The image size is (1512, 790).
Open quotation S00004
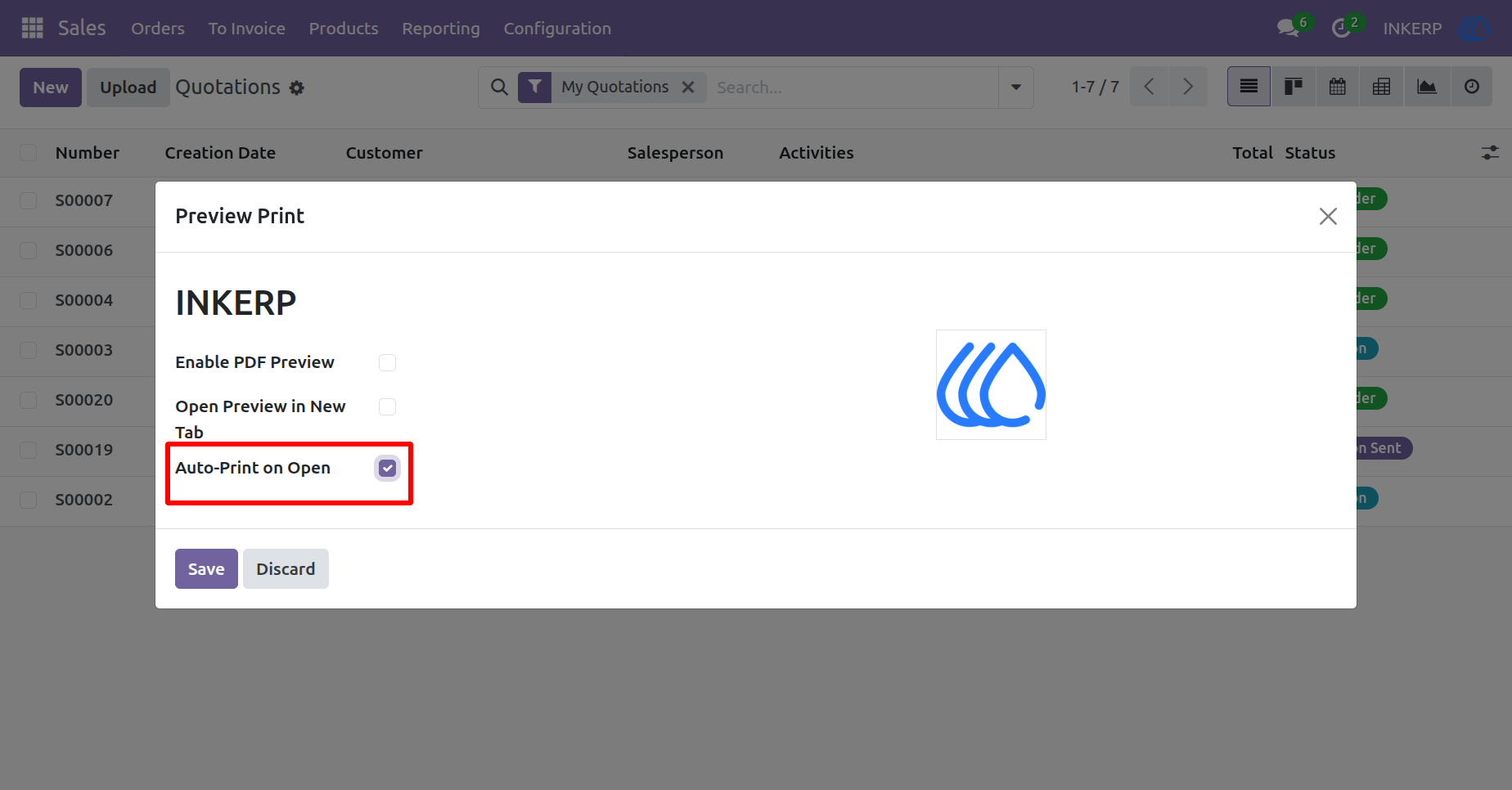pos(84,300)
